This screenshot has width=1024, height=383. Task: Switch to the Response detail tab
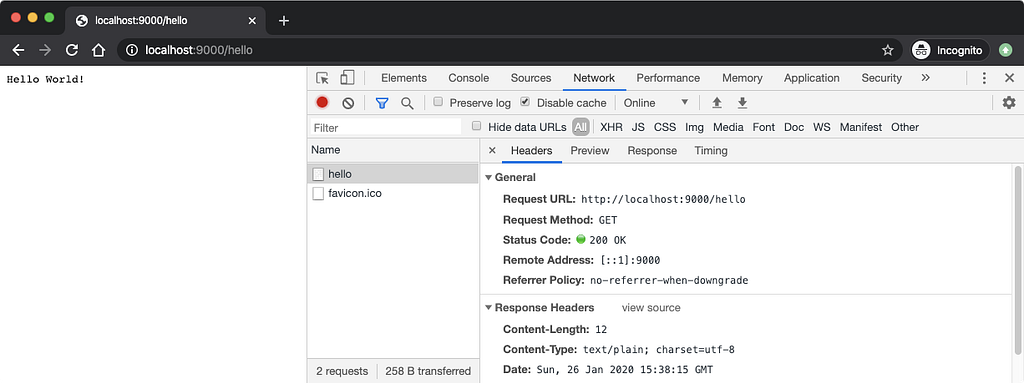coord(652,150)
